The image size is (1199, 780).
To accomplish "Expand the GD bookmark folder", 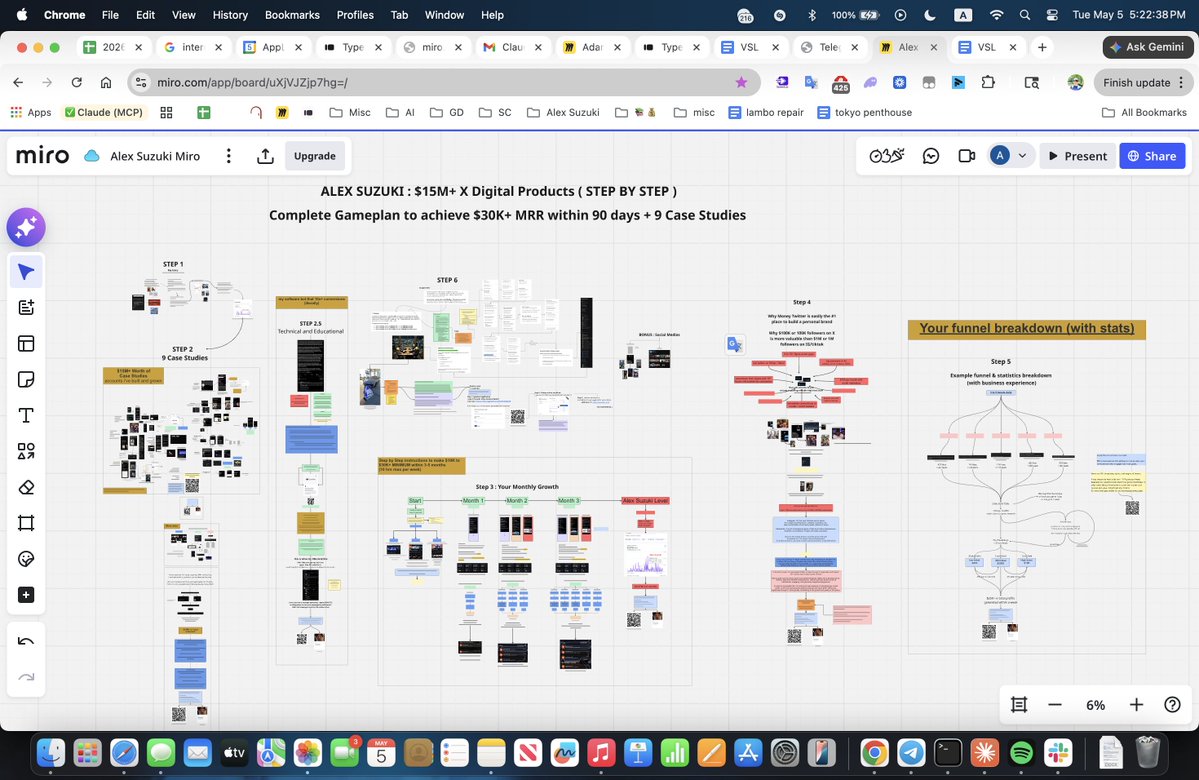I will coord(447,112).
